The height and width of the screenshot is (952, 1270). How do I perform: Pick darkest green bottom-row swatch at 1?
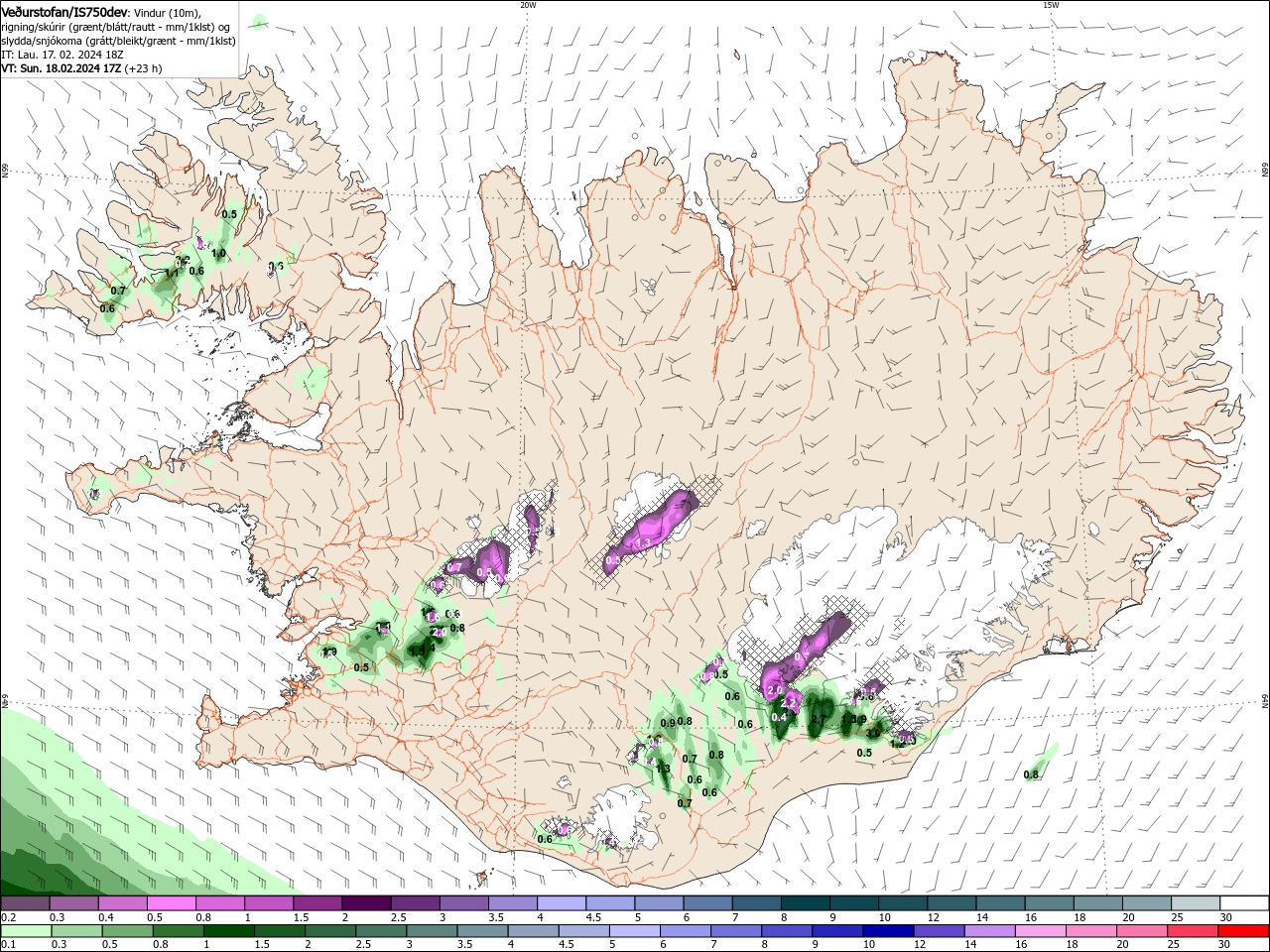(x=227, y=930)
